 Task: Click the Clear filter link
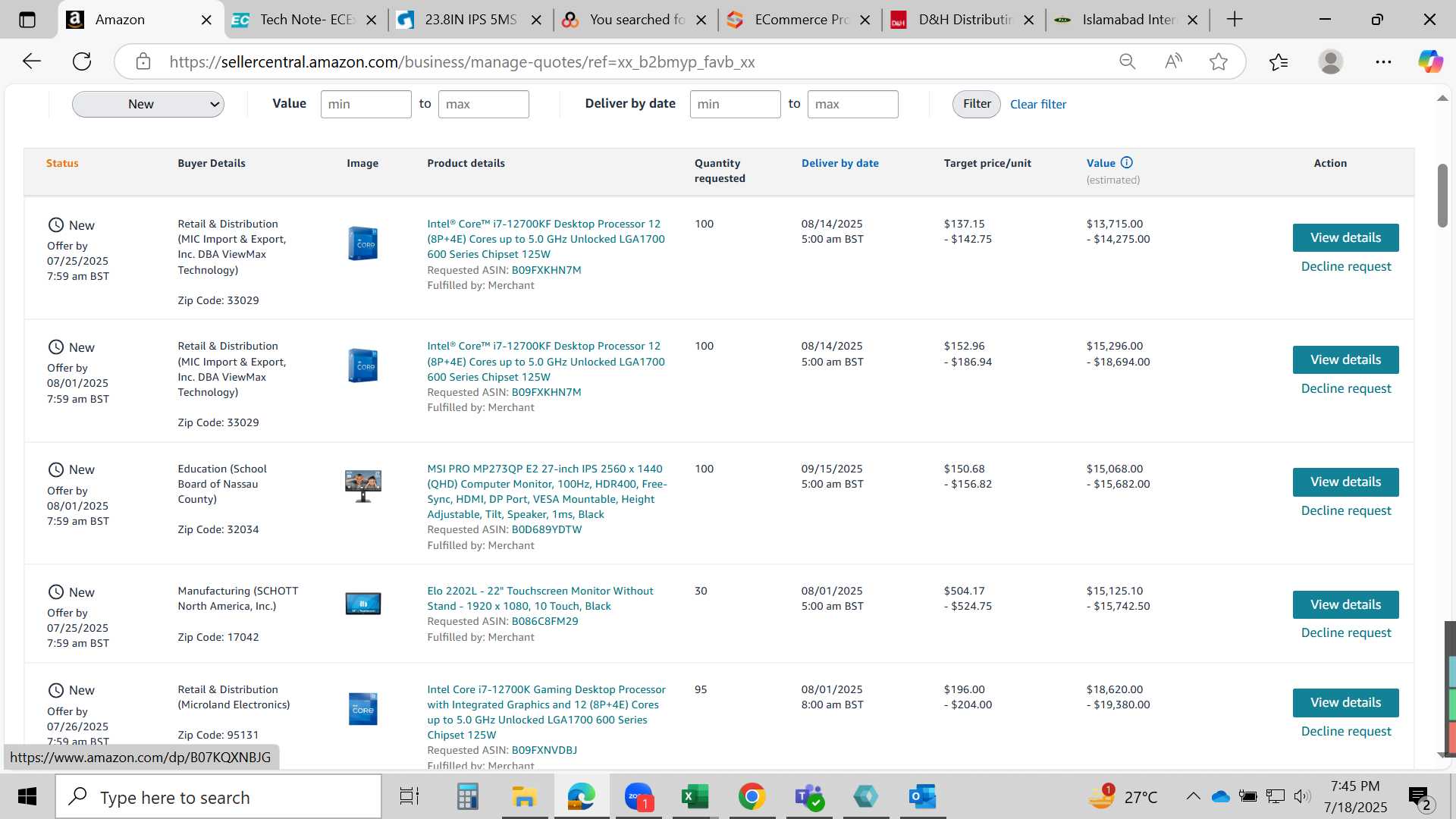tap(1038, 104)
